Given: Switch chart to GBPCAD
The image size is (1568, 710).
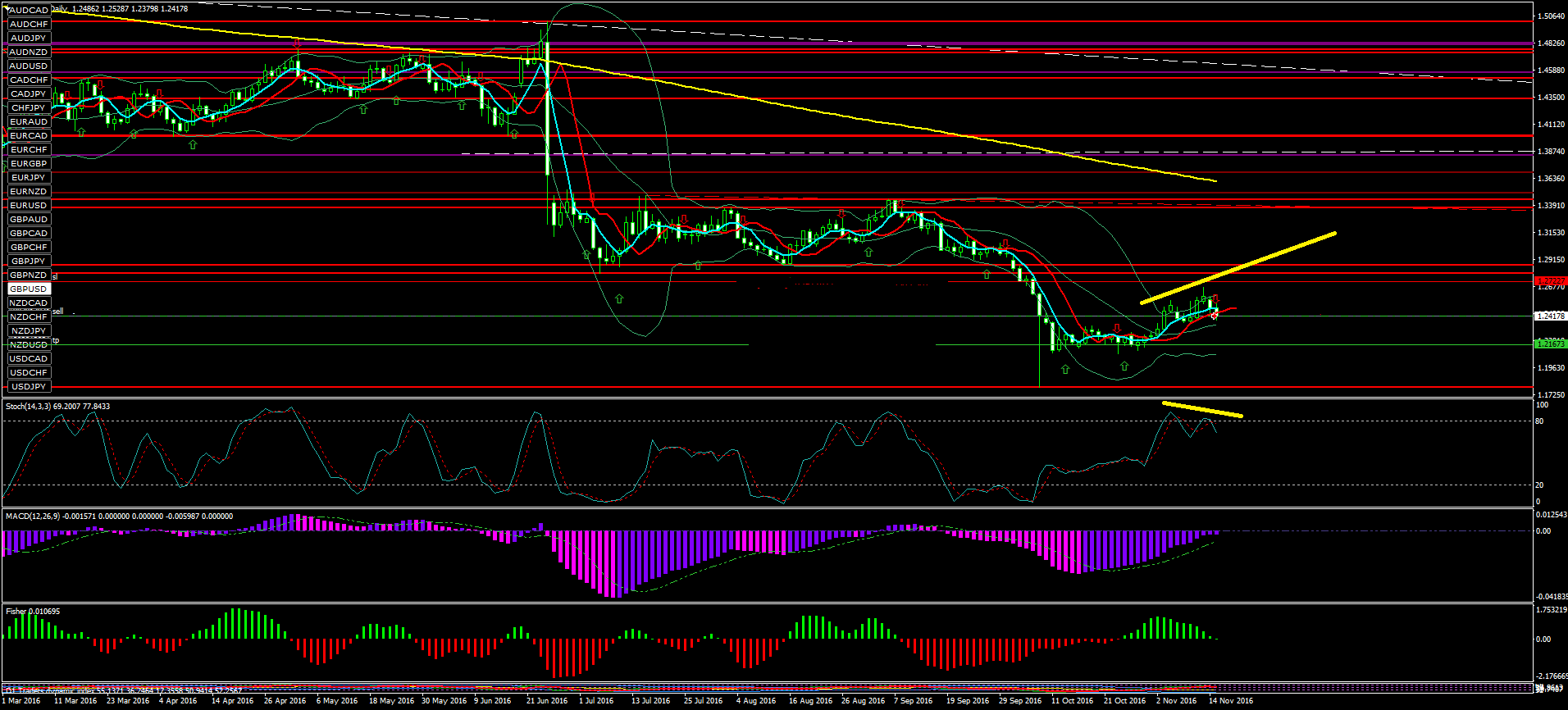Looking at the screenshot, I should pos(29,234).
